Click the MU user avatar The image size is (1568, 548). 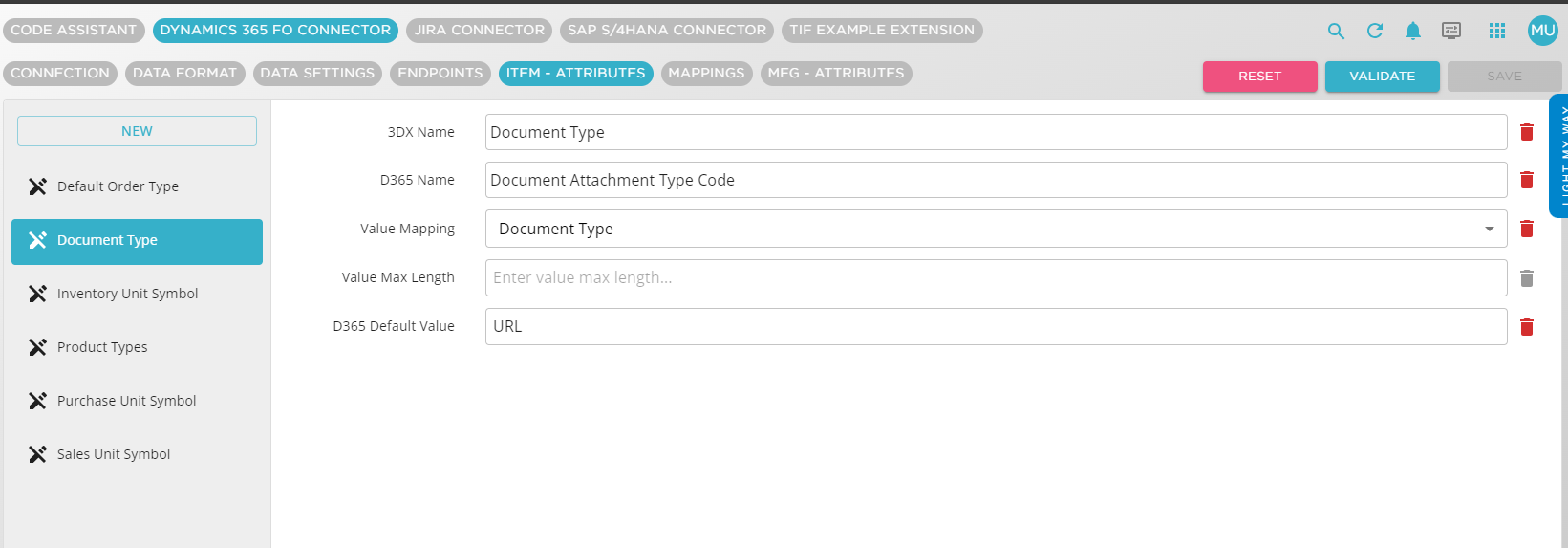coord(1542,31)
